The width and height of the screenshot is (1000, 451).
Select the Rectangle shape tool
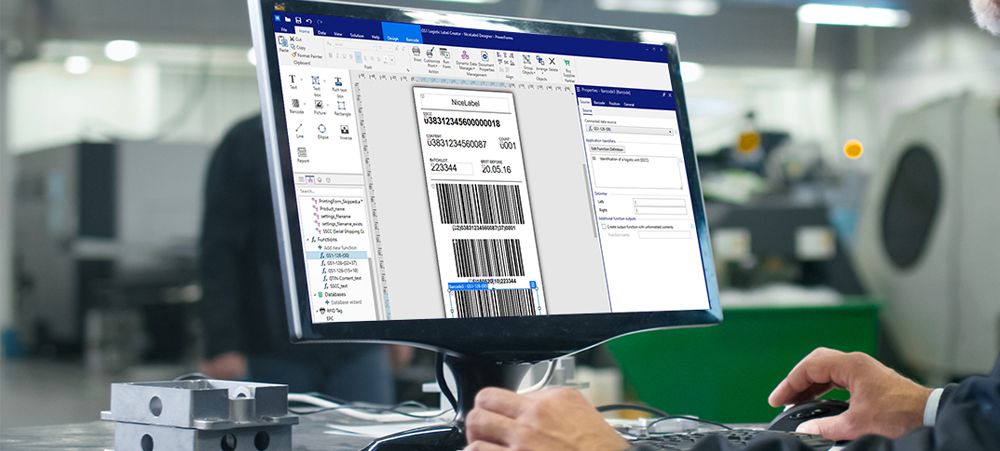tap(342, 108)
